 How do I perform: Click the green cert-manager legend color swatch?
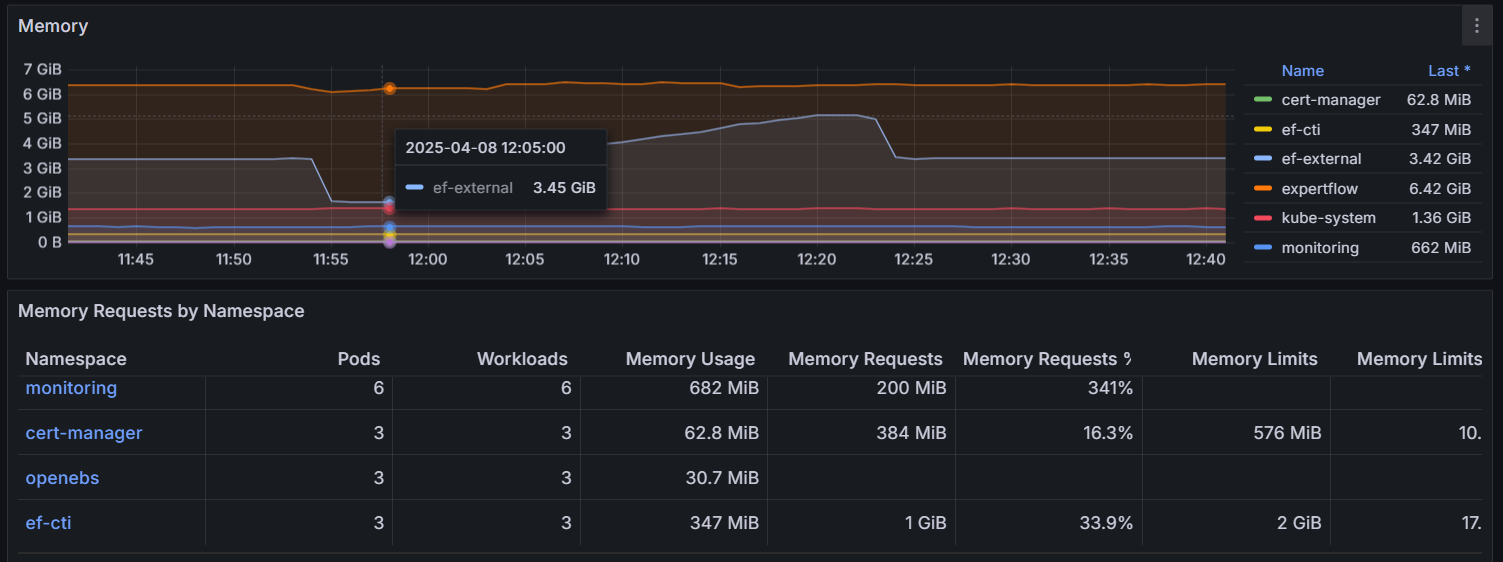[x=1262, y=100]
